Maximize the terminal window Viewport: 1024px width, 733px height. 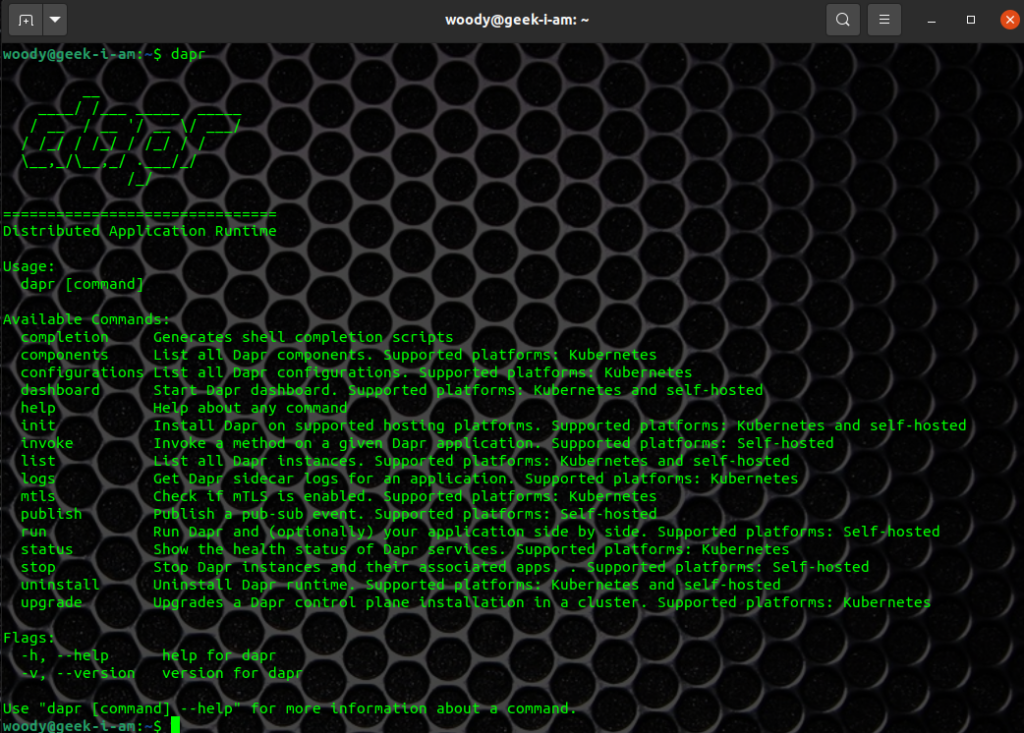point(970,20)
